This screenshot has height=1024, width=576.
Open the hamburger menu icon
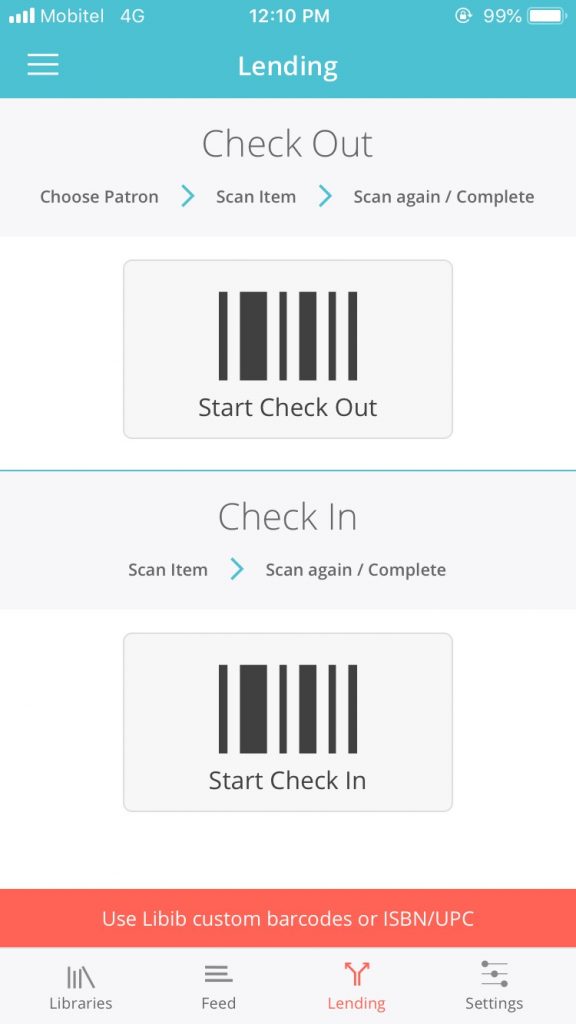click(43, 65)
